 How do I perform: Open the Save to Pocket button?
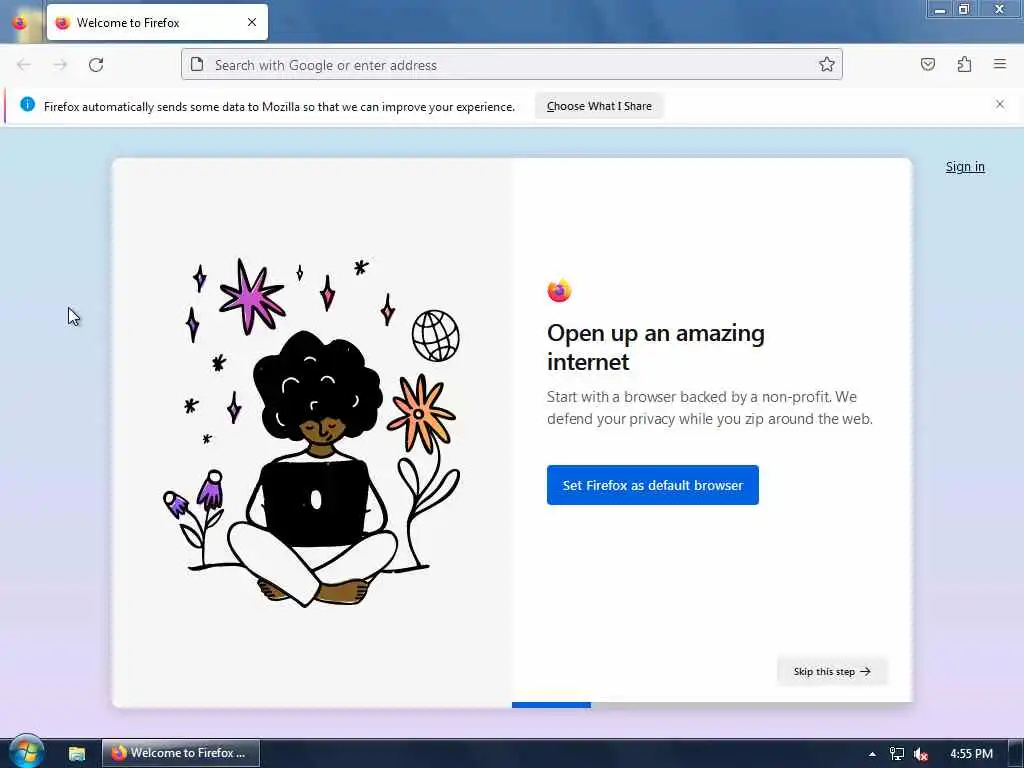point(927,64)
